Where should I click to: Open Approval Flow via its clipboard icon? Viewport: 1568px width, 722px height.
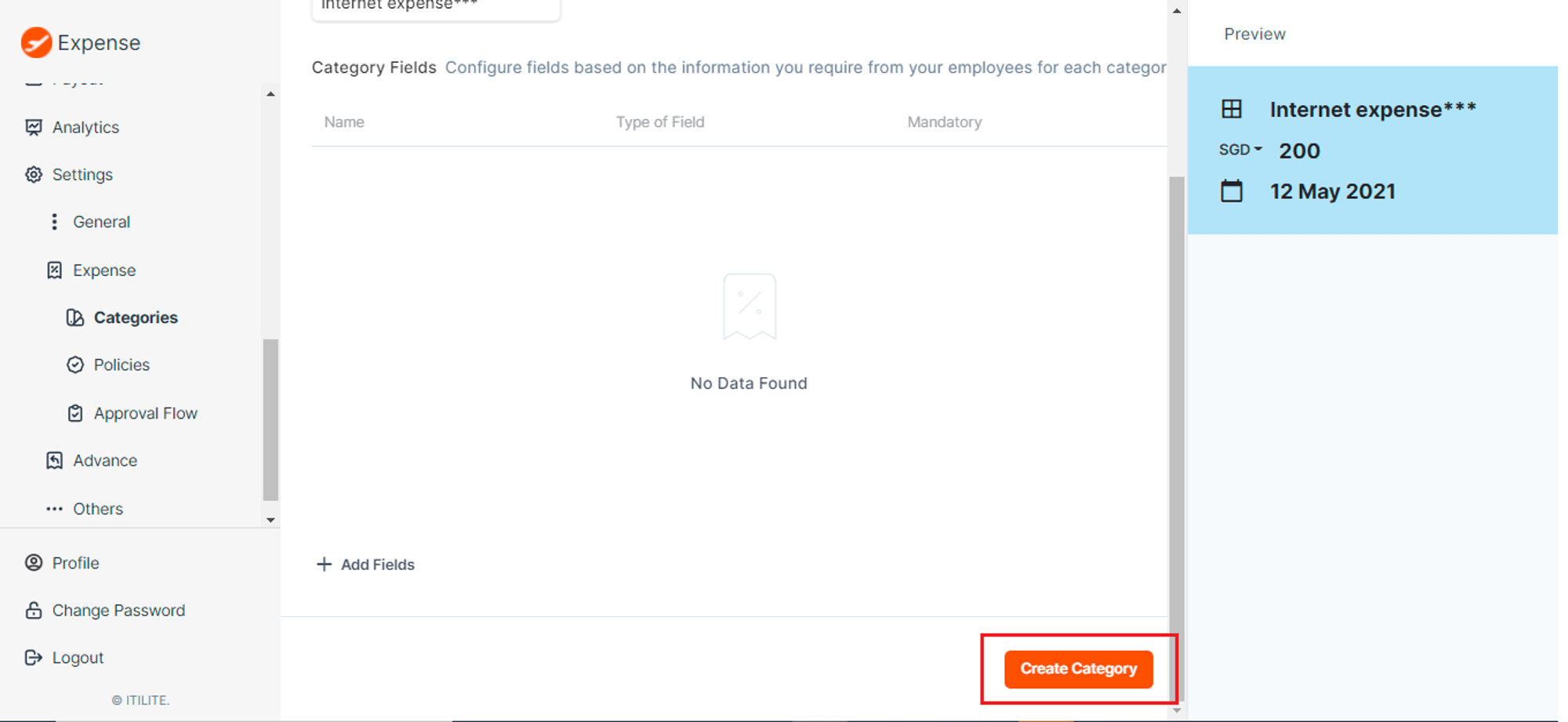(74, 413)
